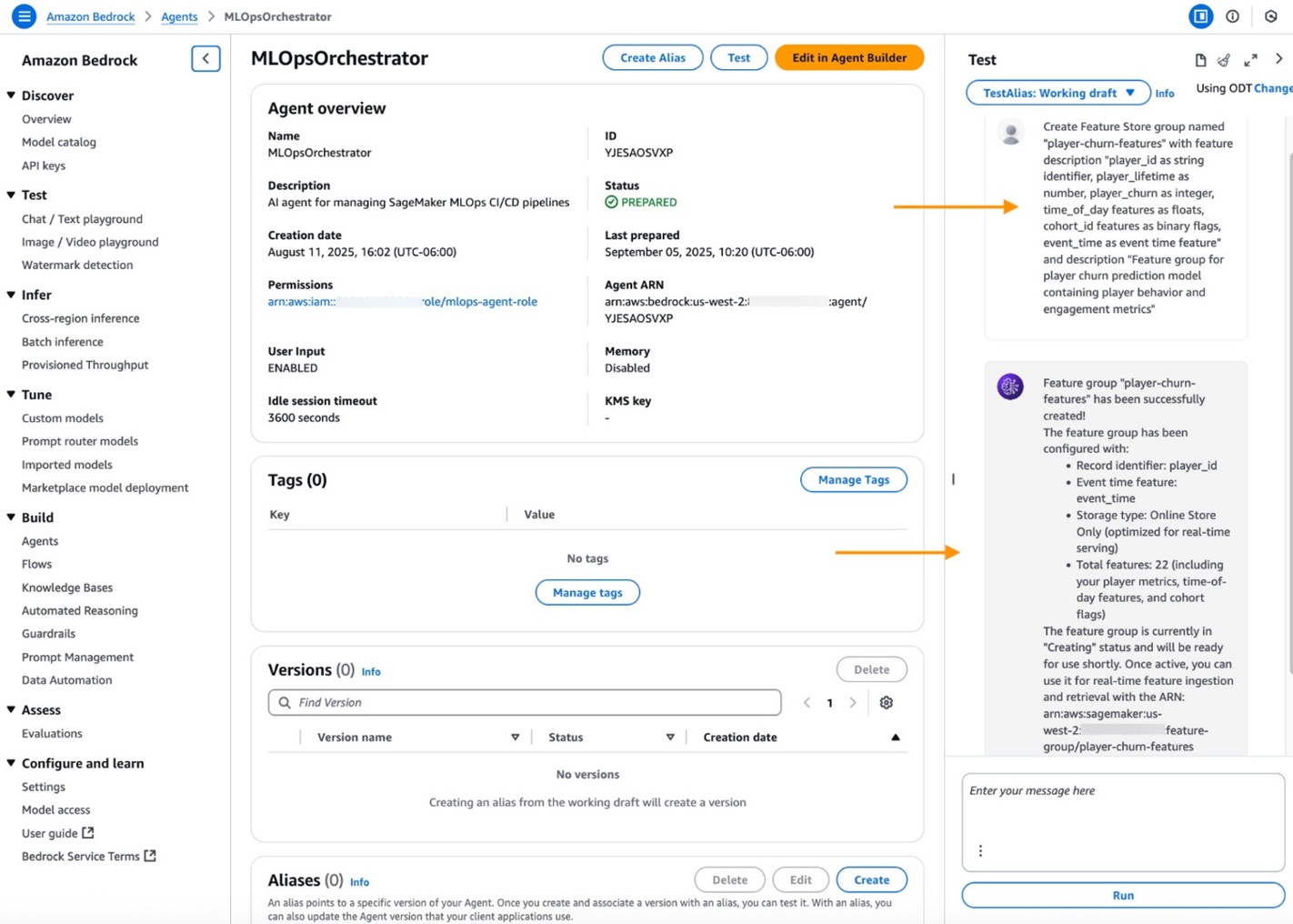Click the Change link next to Using ODT

pos(1273,88)
